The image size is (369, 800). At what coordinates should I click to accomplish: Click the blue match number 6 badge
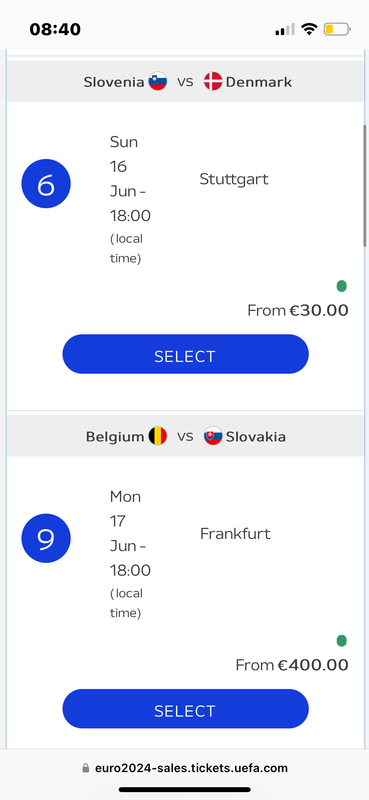46,184
